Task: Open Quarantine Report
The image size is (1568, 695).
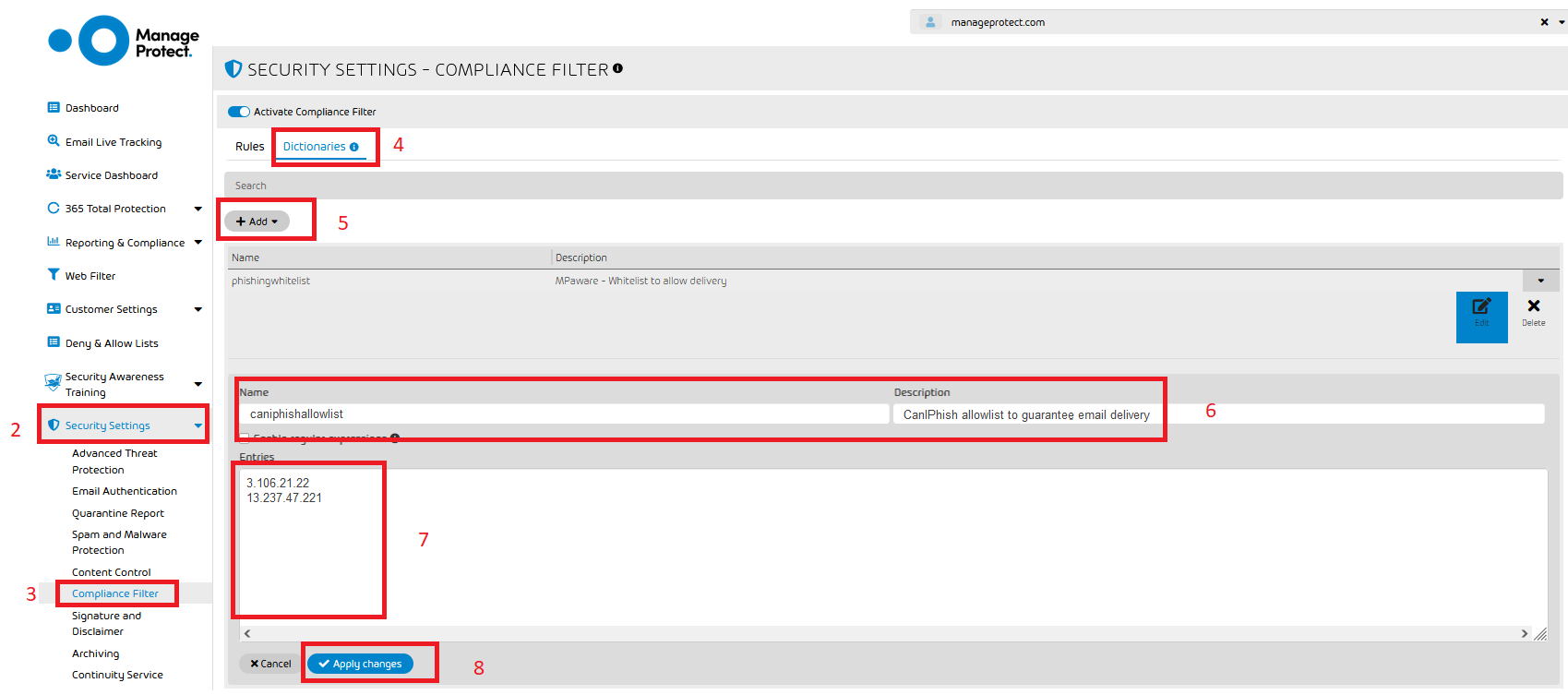Action: (118, 513)
